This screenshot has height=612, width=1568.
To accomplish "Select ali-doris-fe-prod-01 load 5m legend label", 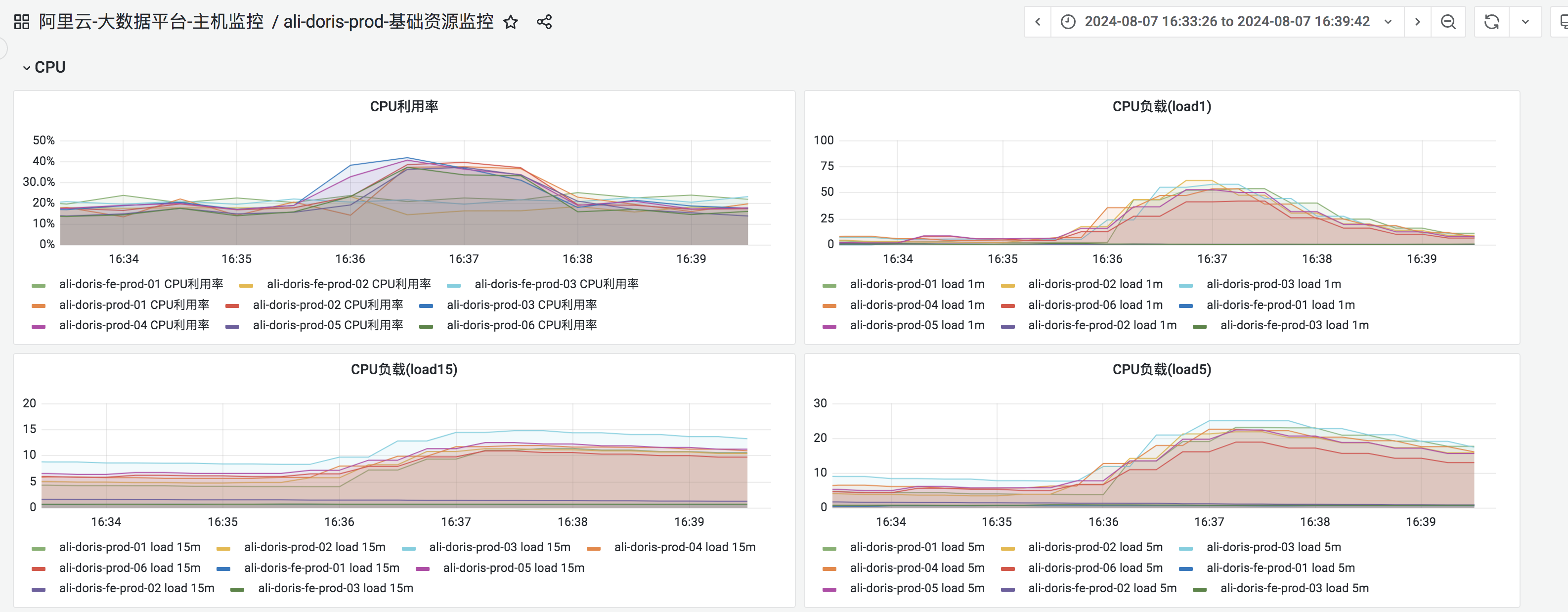I will [1281, 568].
